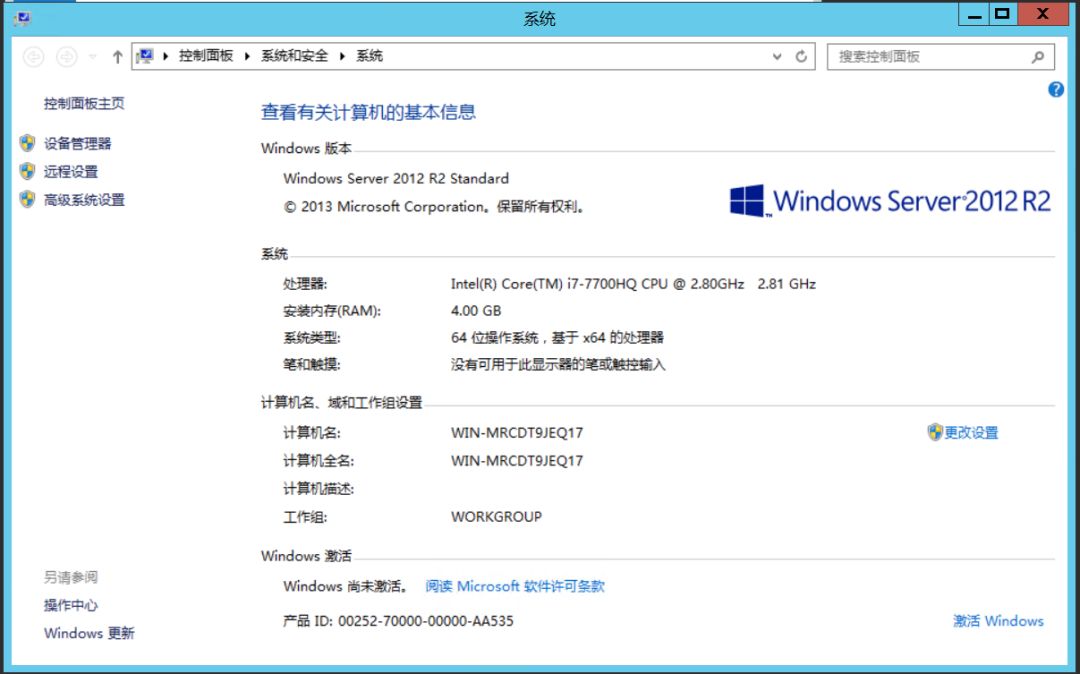Click the back navigation arrow
The image size is (1080, 674).
coord(34,56)
